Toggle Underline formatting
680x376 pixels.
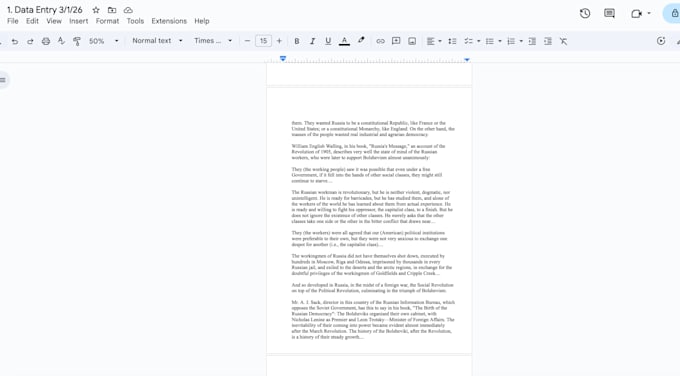[328, 41]
